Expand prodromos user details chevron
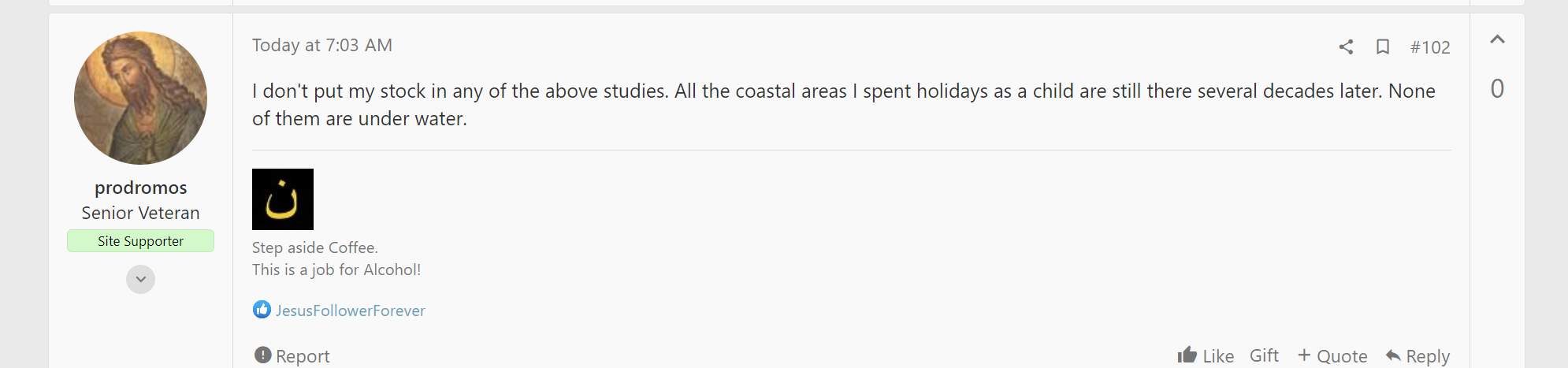The height and width of the screenshot is (368, 1568). point(140,279)
